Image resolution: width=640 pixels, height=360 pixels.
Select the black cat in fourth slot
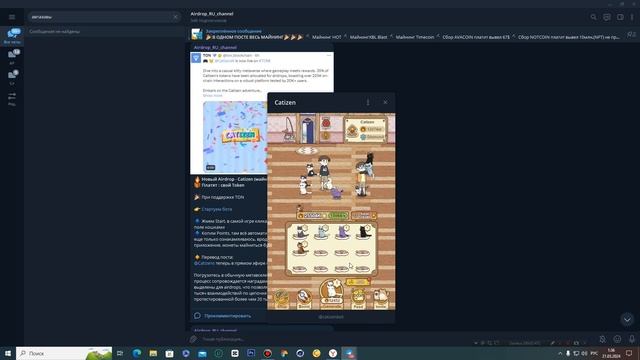click(x=363, y=232)
